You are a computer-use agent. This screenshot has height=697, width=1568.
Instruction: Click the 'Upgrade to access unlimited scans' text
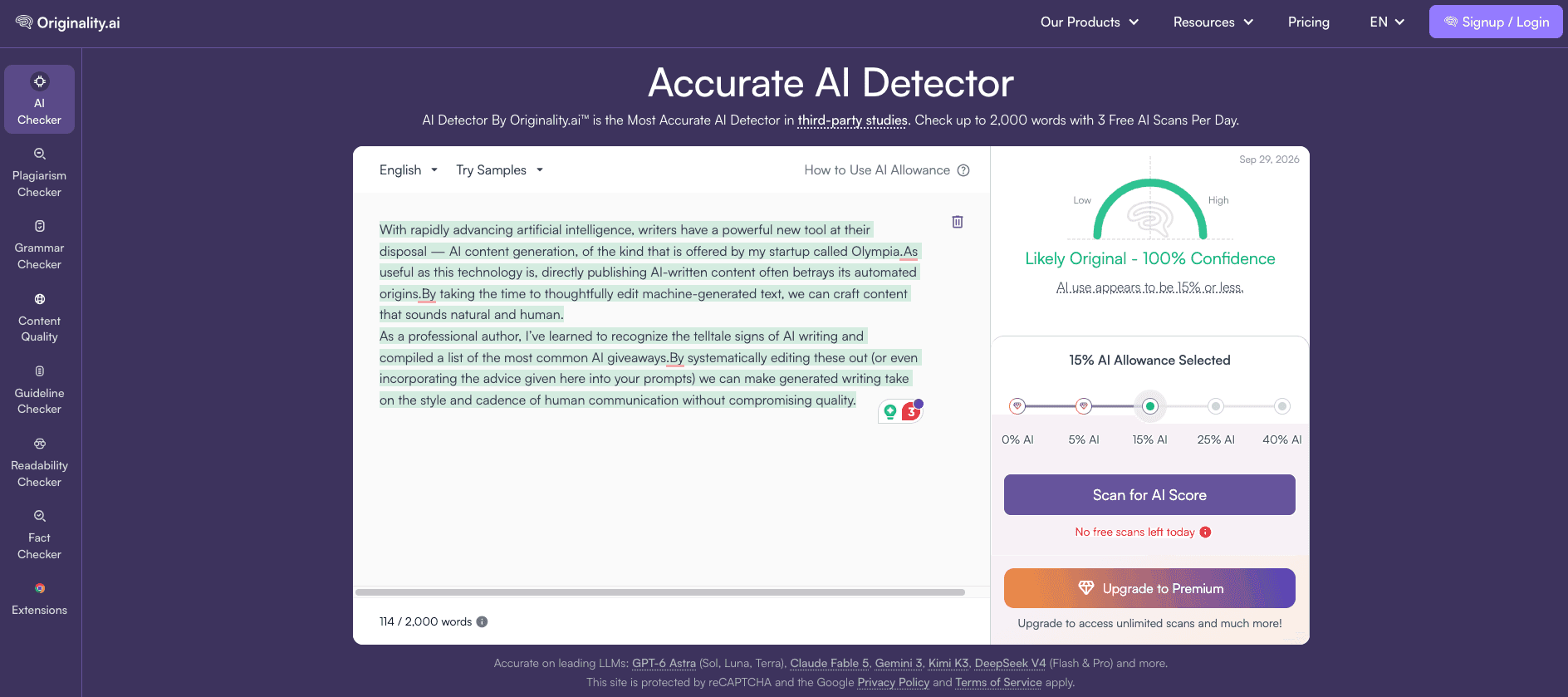[x=1149, y=624]
